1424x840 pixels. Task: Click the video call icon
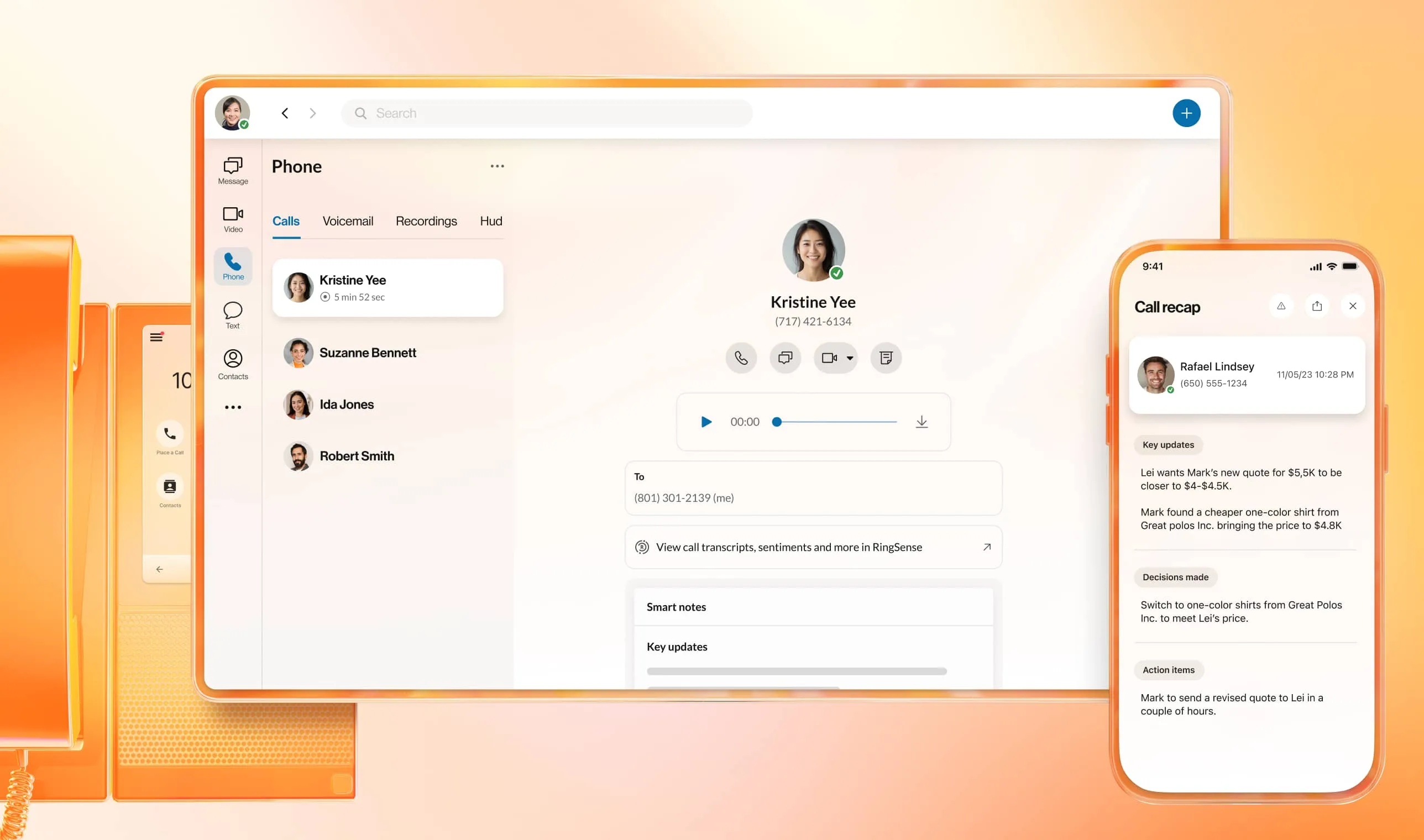pyautogui.click(x=829, y=357)
